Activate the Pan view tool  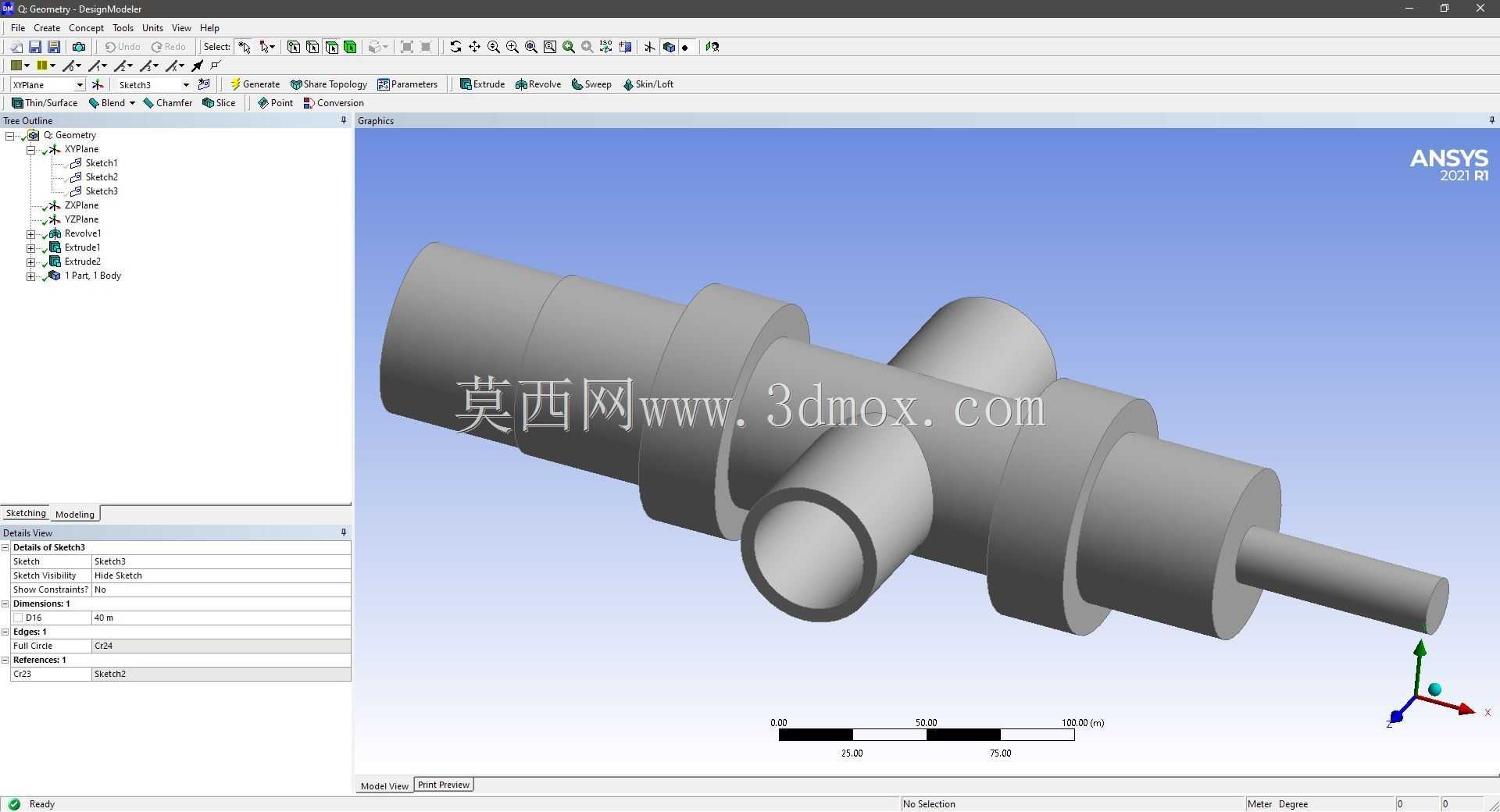(x=474, y=47)
